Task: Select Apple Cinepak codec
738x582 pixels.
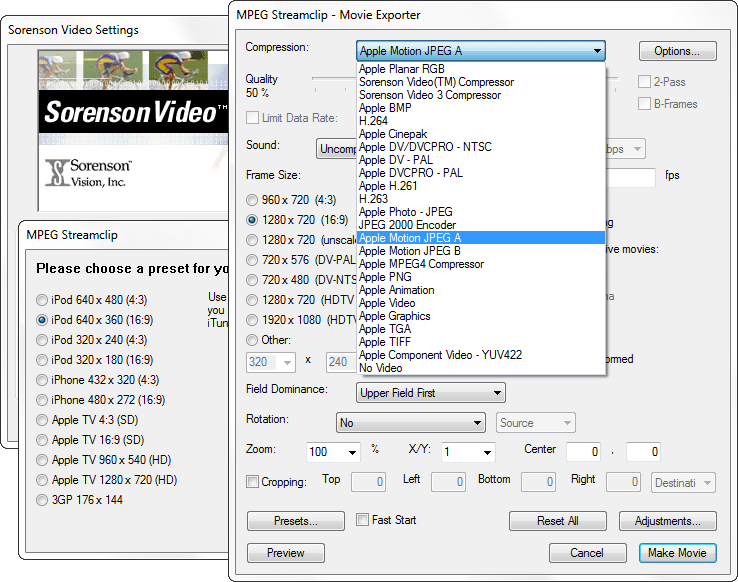Action: (x=481, y=134)
